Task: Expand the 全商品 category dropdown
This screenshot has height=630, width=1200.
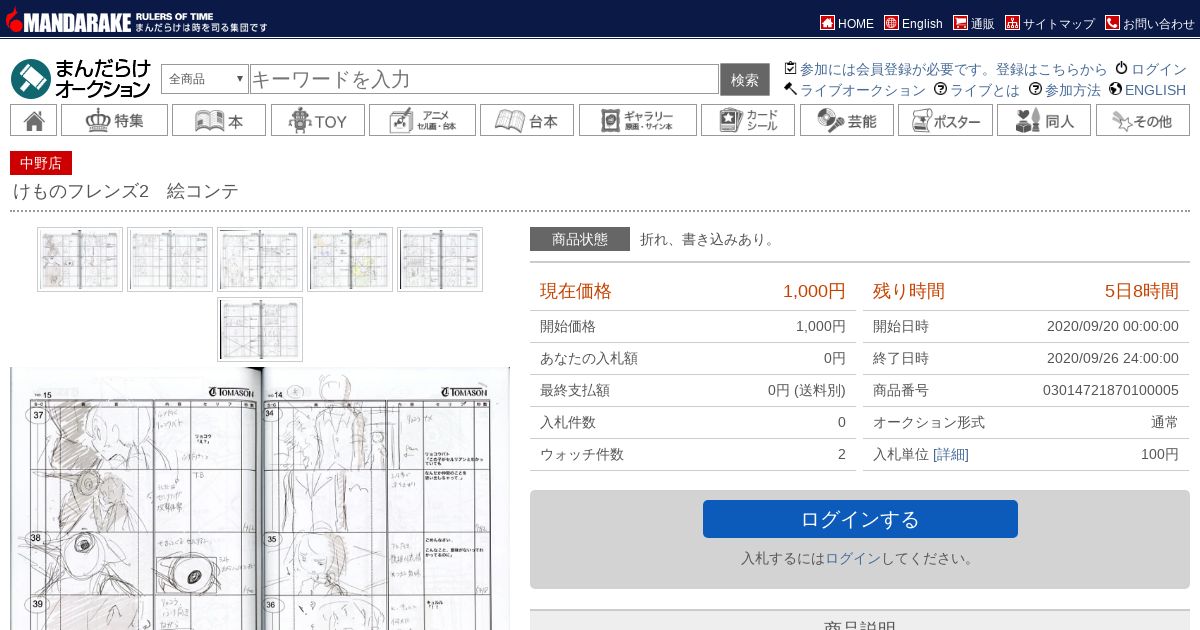Action: (x=205, y=79)
